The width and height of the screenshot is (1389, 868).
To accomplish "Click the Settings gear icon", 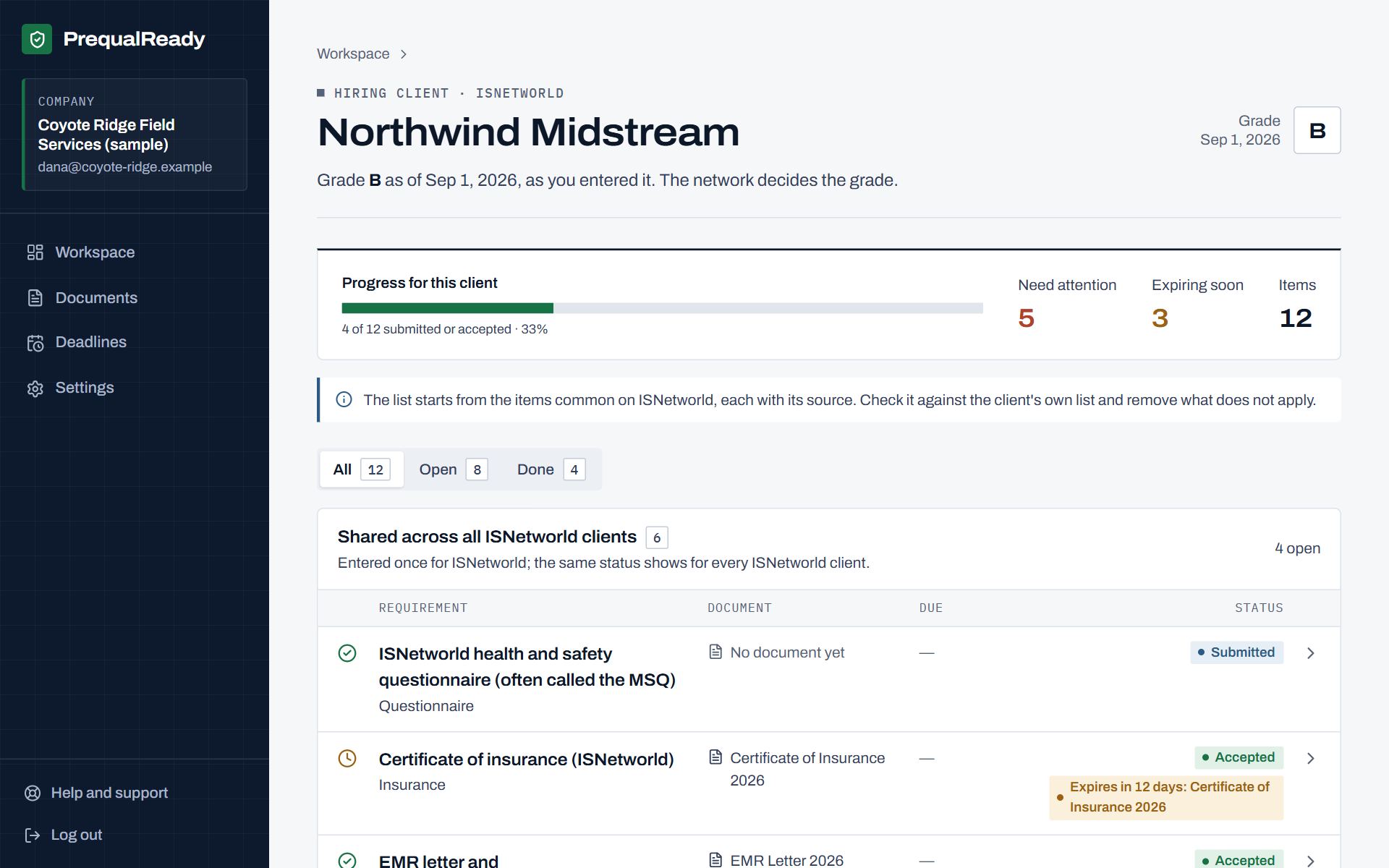I will [35, 388].
